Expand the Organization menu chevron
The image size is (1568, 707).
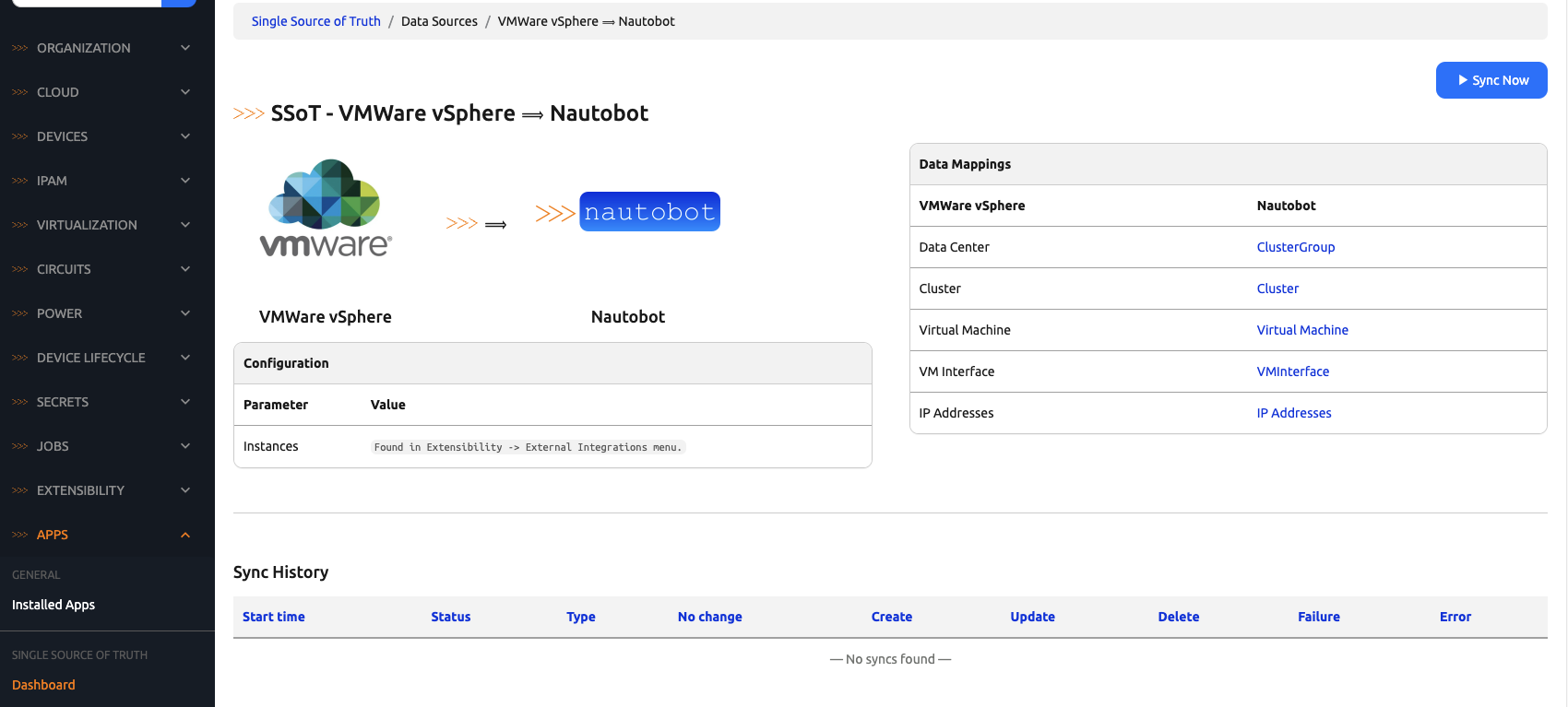tap(185, 48)
